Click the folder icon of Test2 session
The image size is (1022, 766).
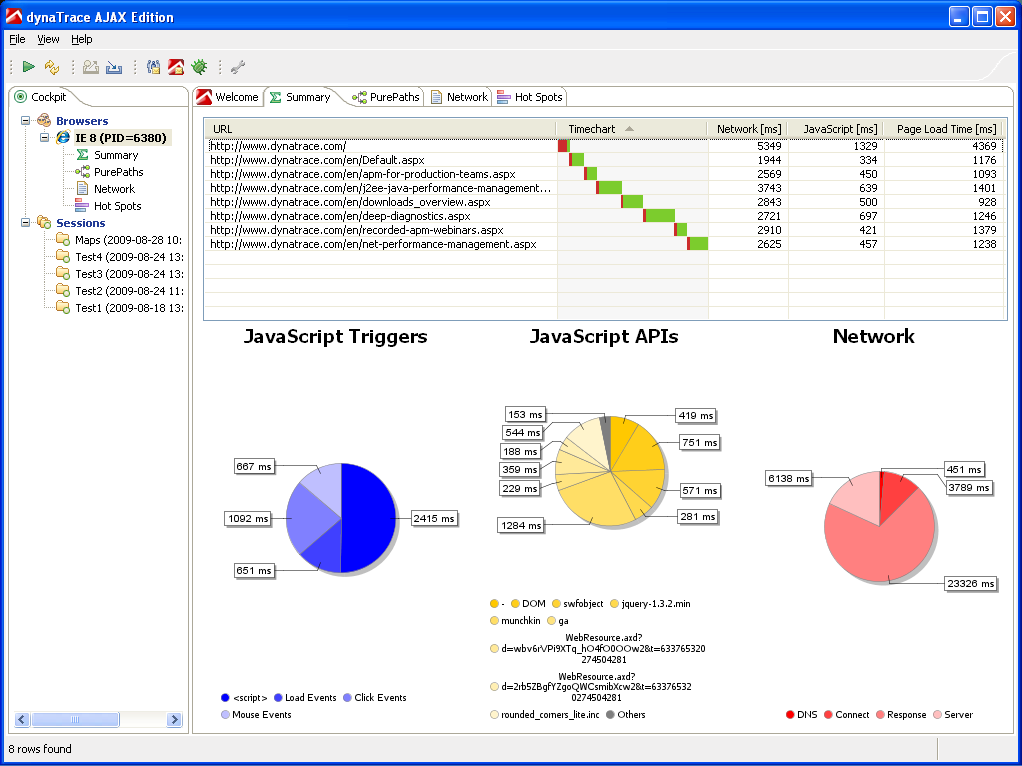63,290
